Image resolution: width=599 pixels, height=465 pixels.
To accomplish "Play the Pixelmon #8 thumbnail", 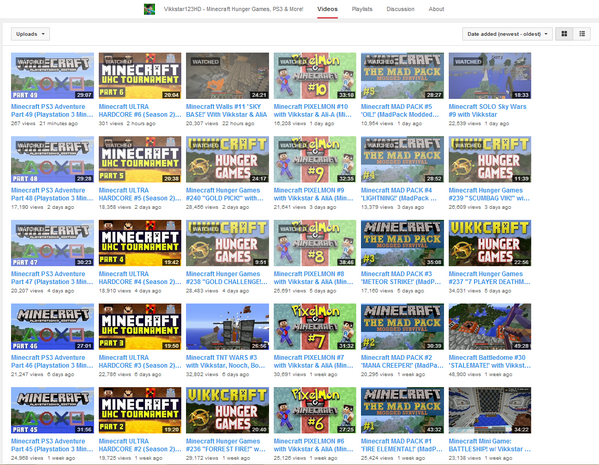I will coord(315,243).
